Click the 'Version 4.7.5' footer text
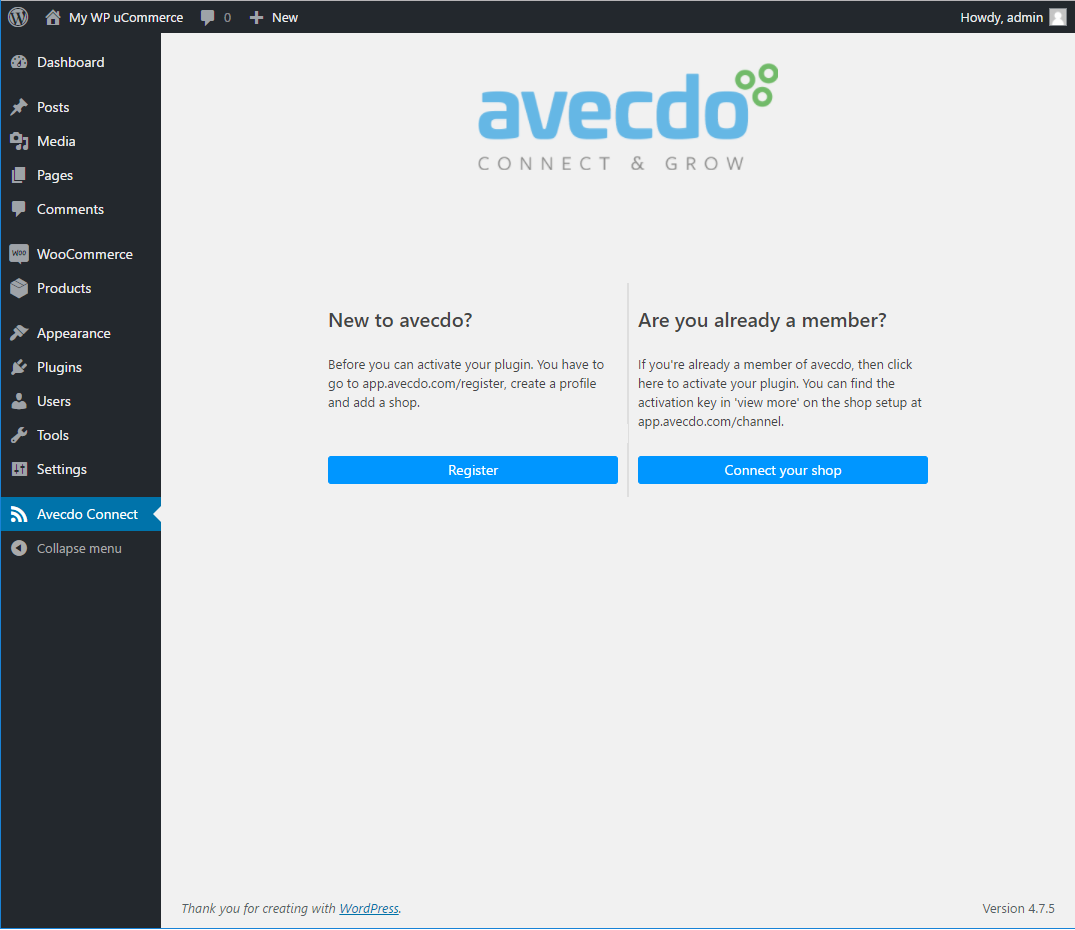This screenshot has width=1075, height=930. pyautogui.click(x=1018, y=908)
